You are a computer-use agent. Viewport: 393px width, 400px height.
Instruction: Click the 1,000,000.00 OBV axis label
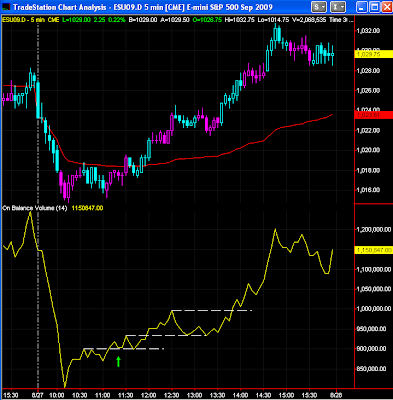tap(374, 309)
